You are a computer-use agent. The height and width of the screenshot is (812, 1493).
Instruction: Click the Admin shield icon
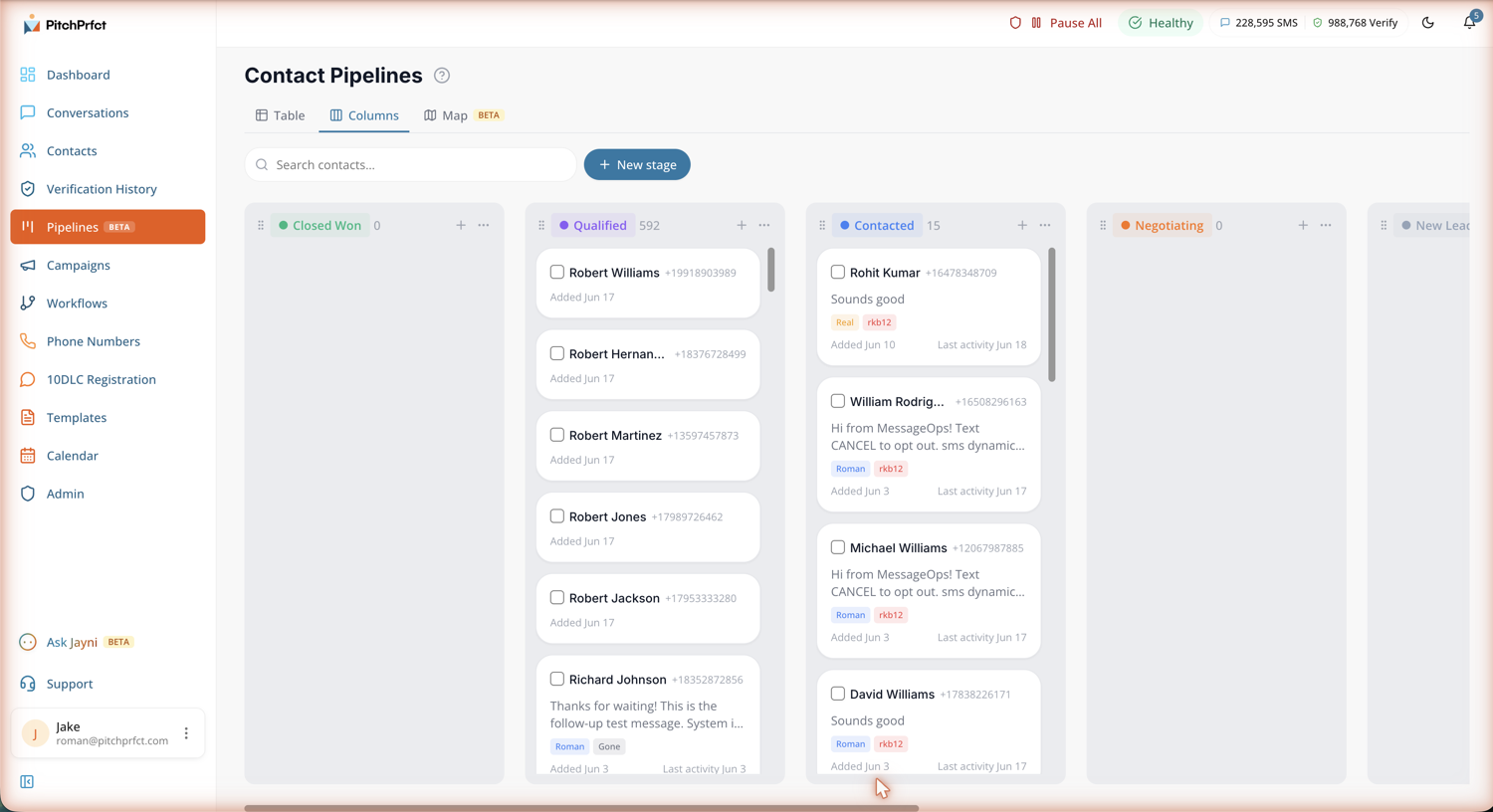click(28, 494)
